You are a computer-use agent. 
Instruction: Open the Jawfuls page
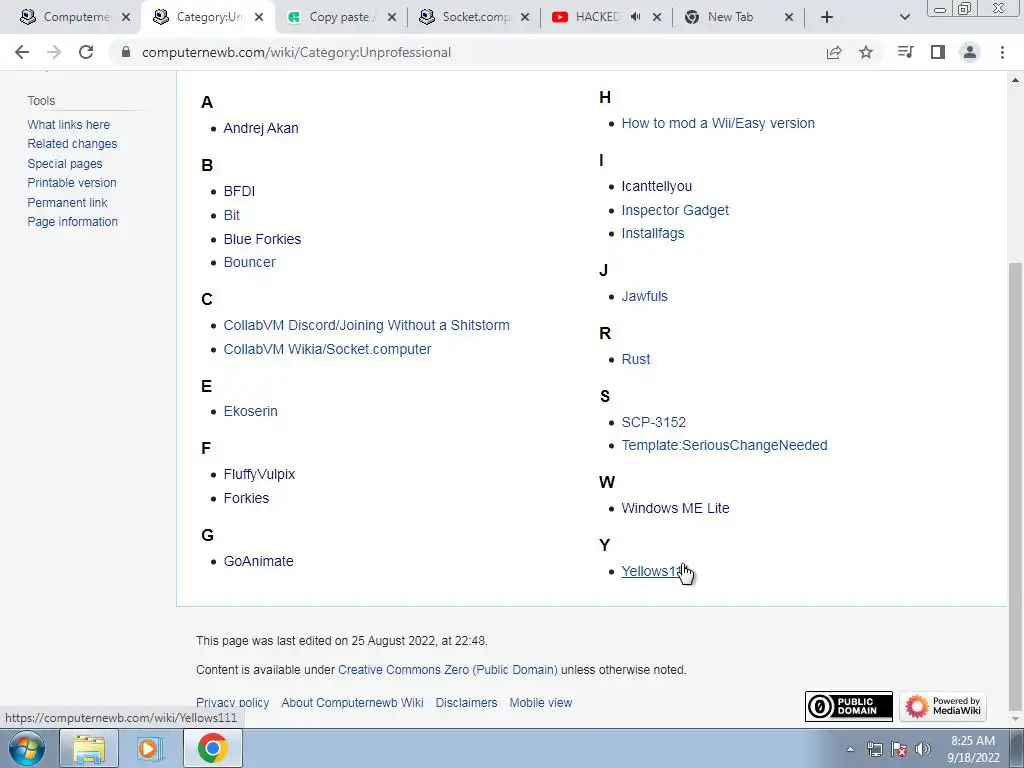pos(645,296)
